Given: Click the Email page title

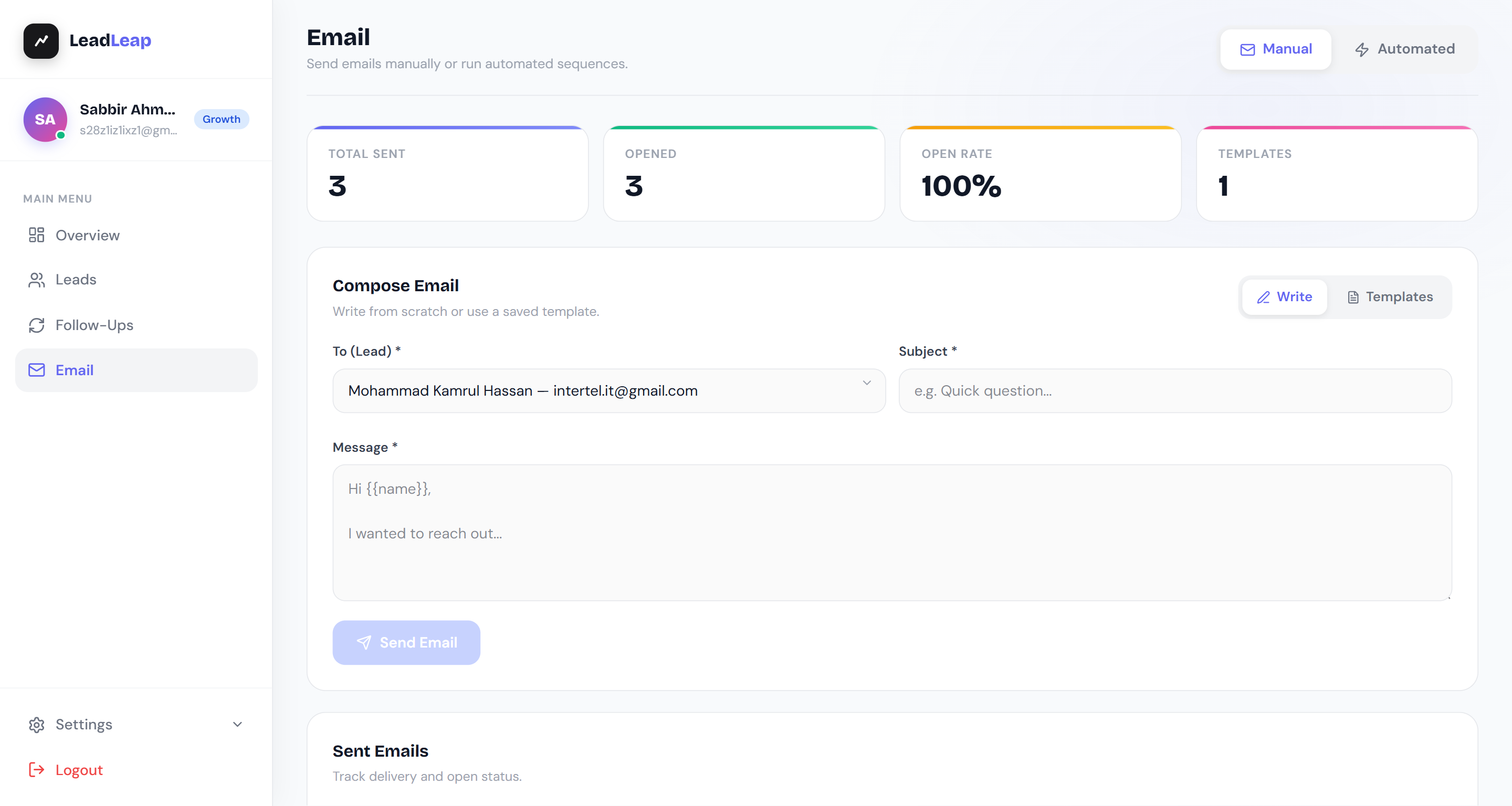Looking at the screenshot, I should point(338,38).
